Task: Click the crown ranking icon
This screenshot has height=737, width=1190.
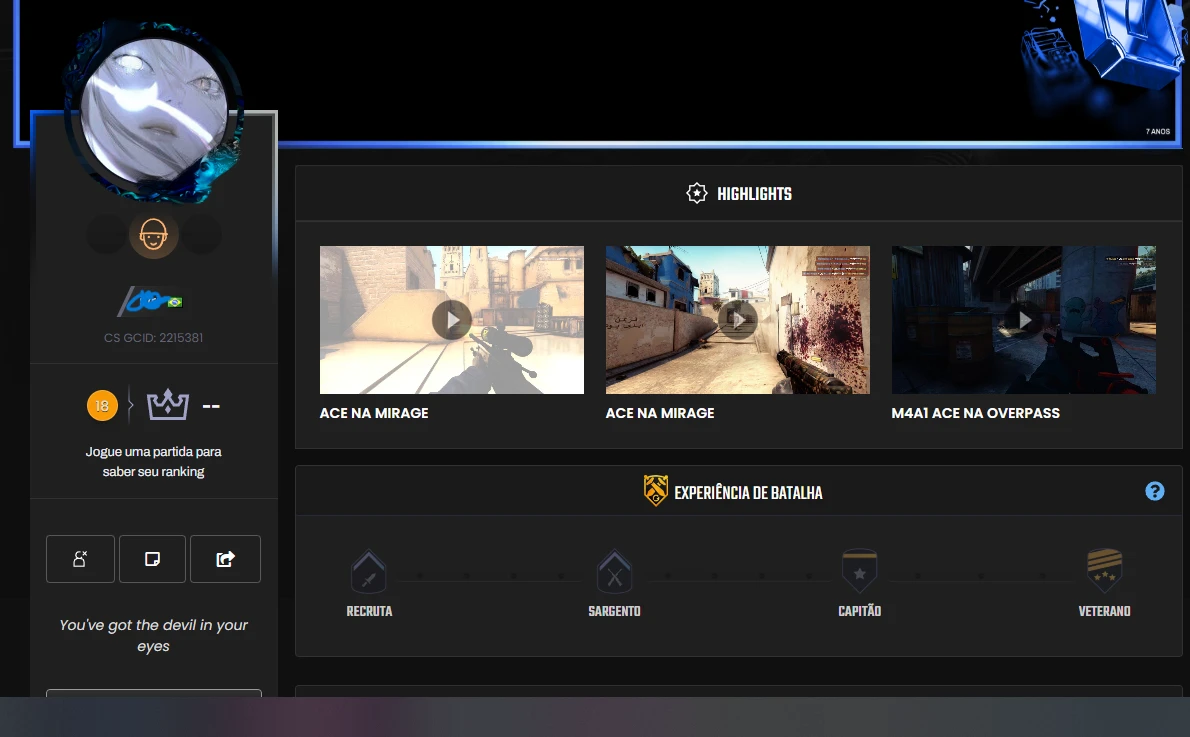Action: [168, 405]
